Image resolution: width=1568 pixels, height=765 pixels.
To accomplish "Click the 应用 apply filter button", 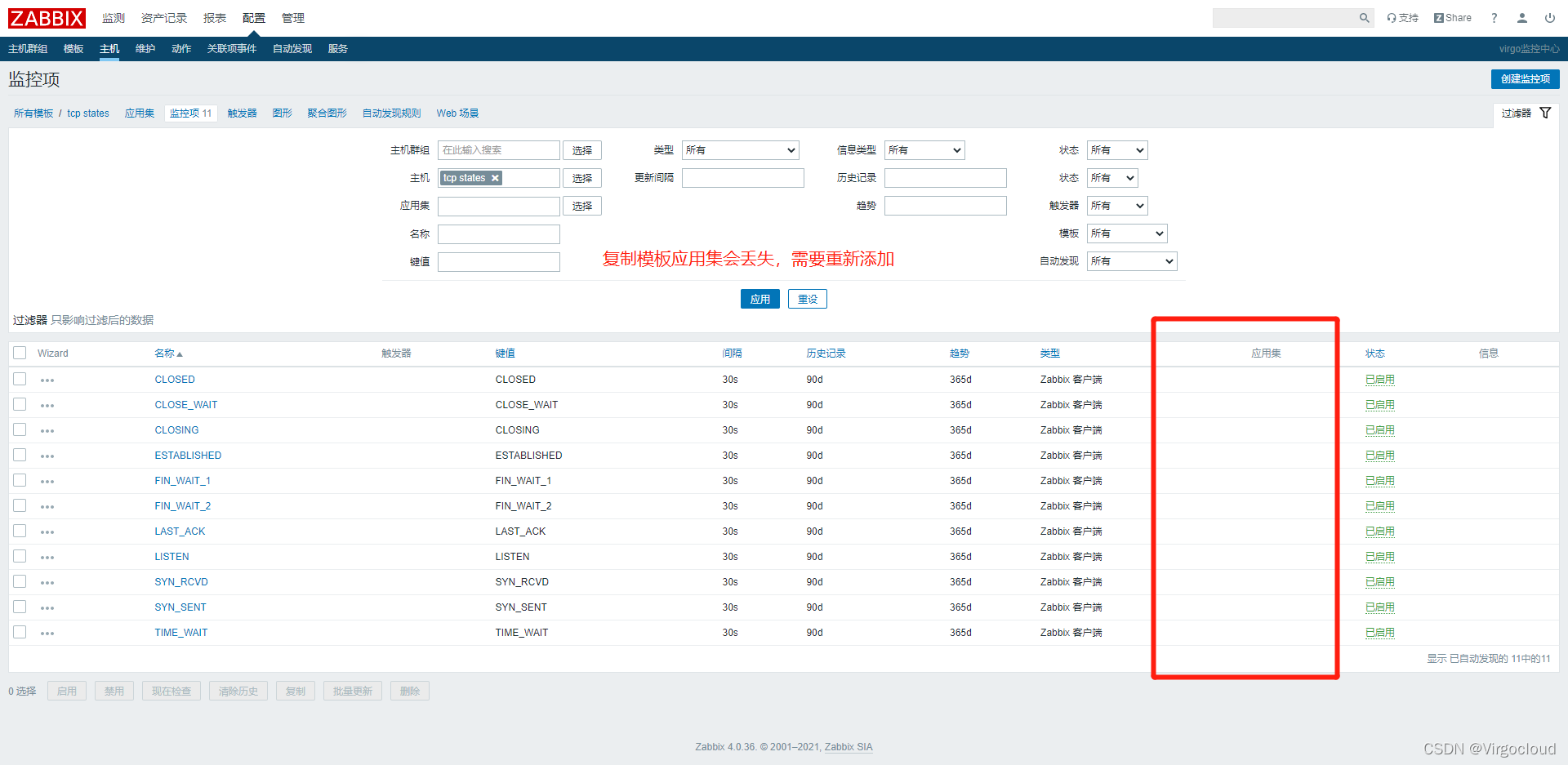I will (760, 300).
